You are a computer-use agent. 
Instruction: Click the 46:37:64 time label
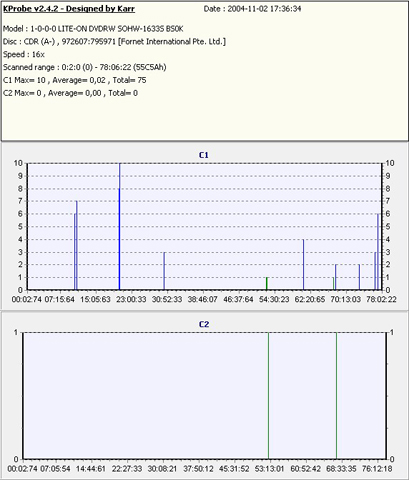coord(238,299)
